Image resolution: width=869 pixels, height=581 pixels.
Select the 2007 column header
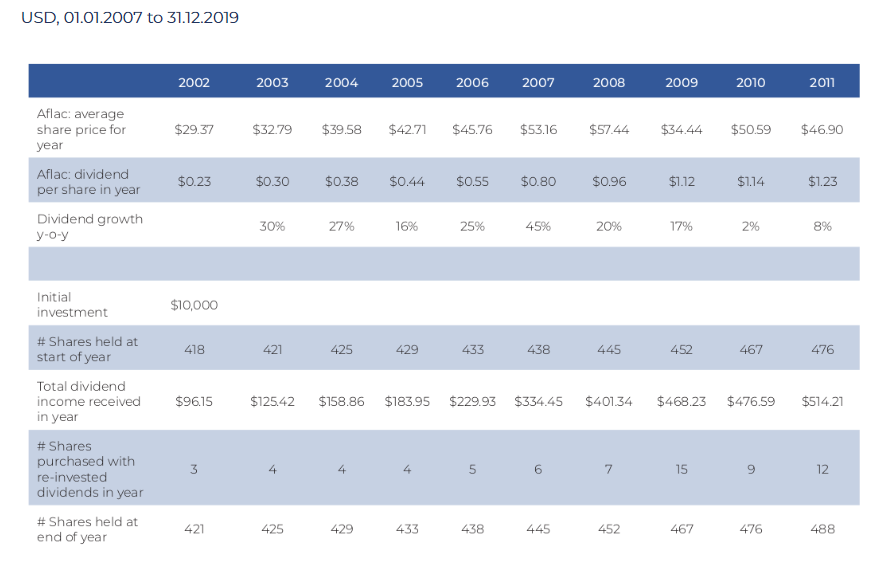coord(538,83)
